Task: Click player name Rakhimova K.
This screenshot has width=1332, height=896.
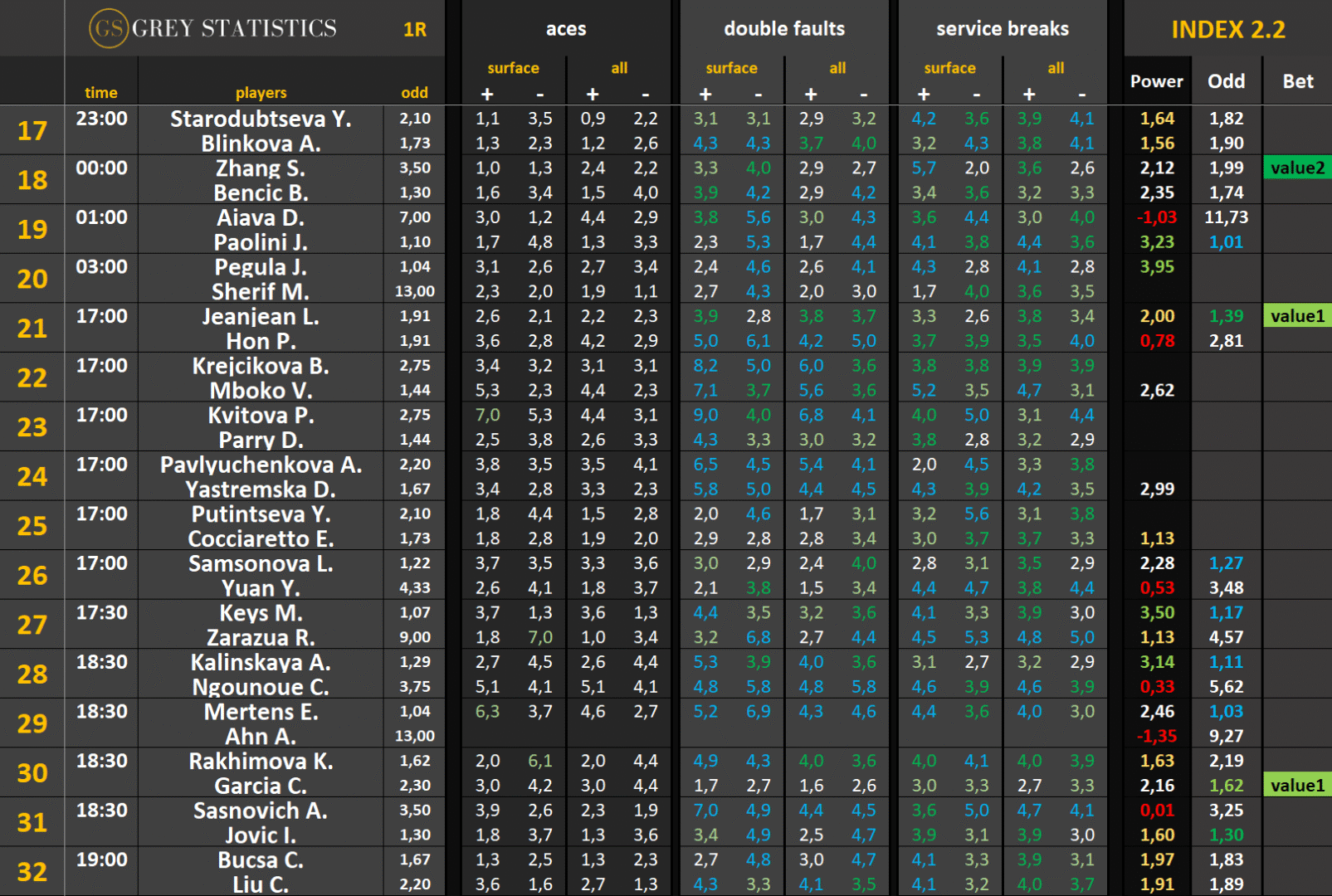Action: 261,762
